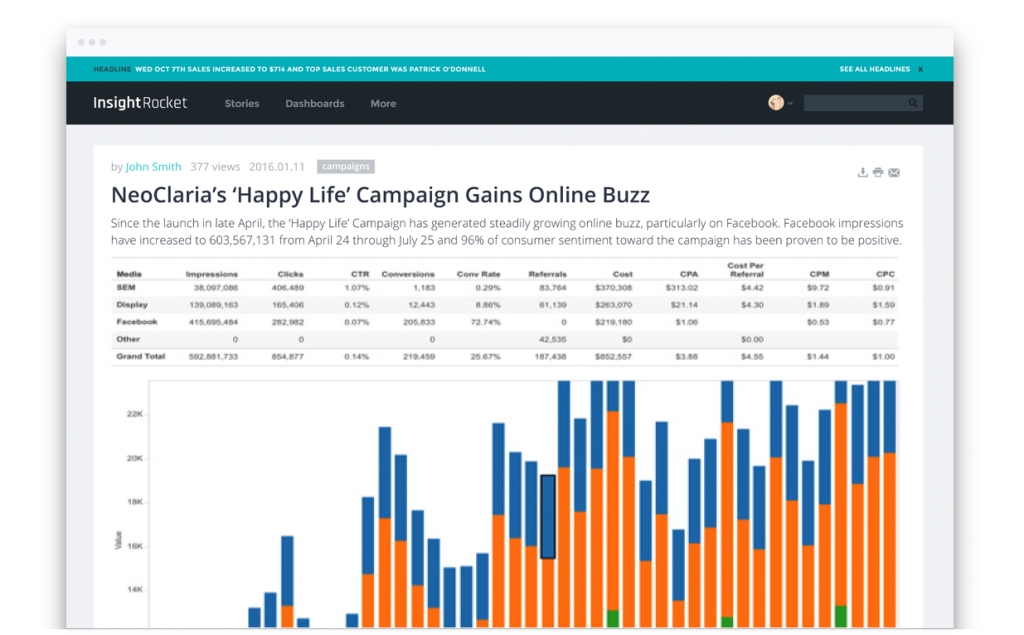The height and width of the screenshot is (635, 1024).
Task: Select the highlighted bar in the chart
Action: tap(548, 515)
